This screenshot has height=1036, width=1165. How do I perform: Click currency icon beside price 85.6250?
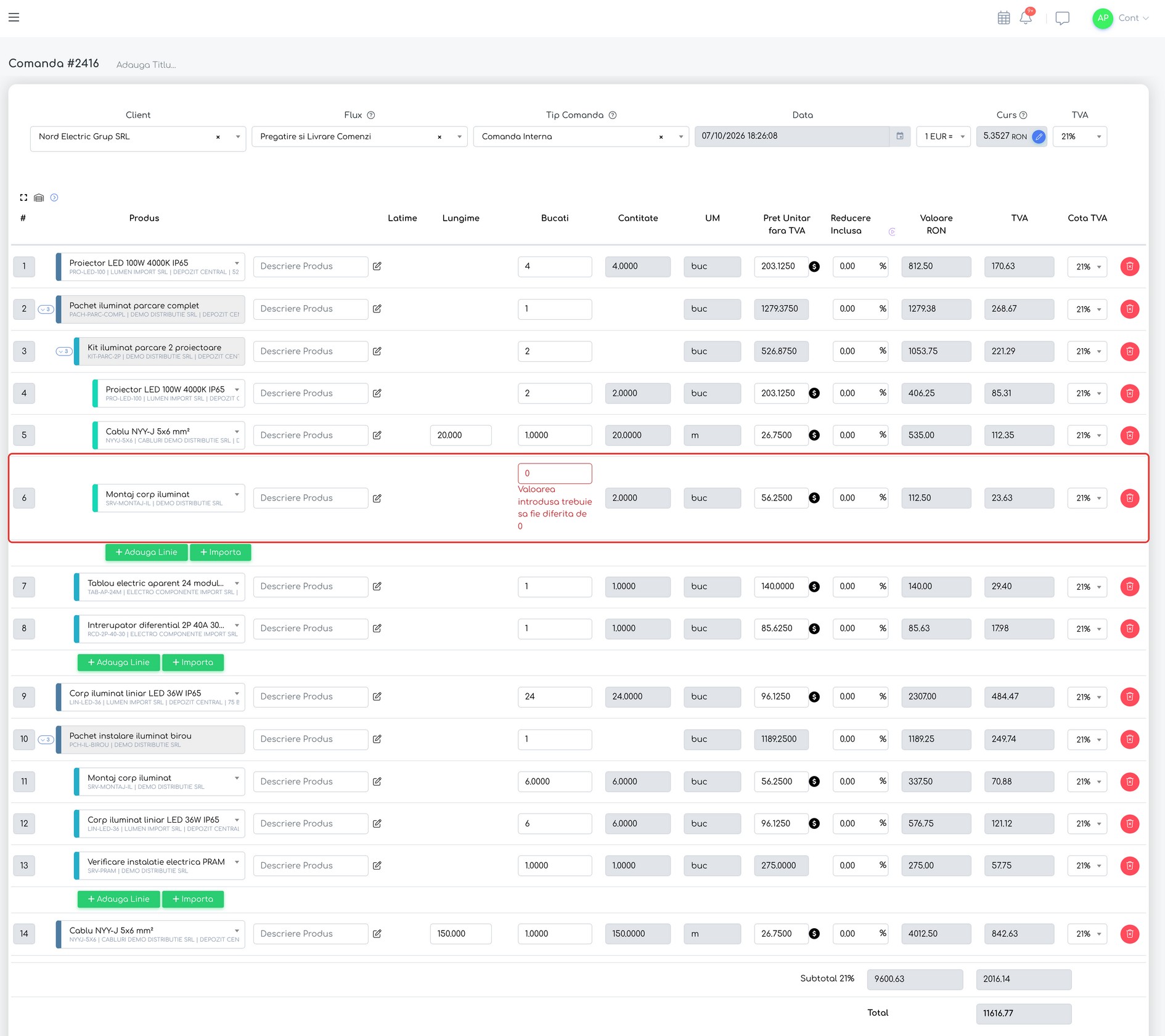(x=814, y=629)
